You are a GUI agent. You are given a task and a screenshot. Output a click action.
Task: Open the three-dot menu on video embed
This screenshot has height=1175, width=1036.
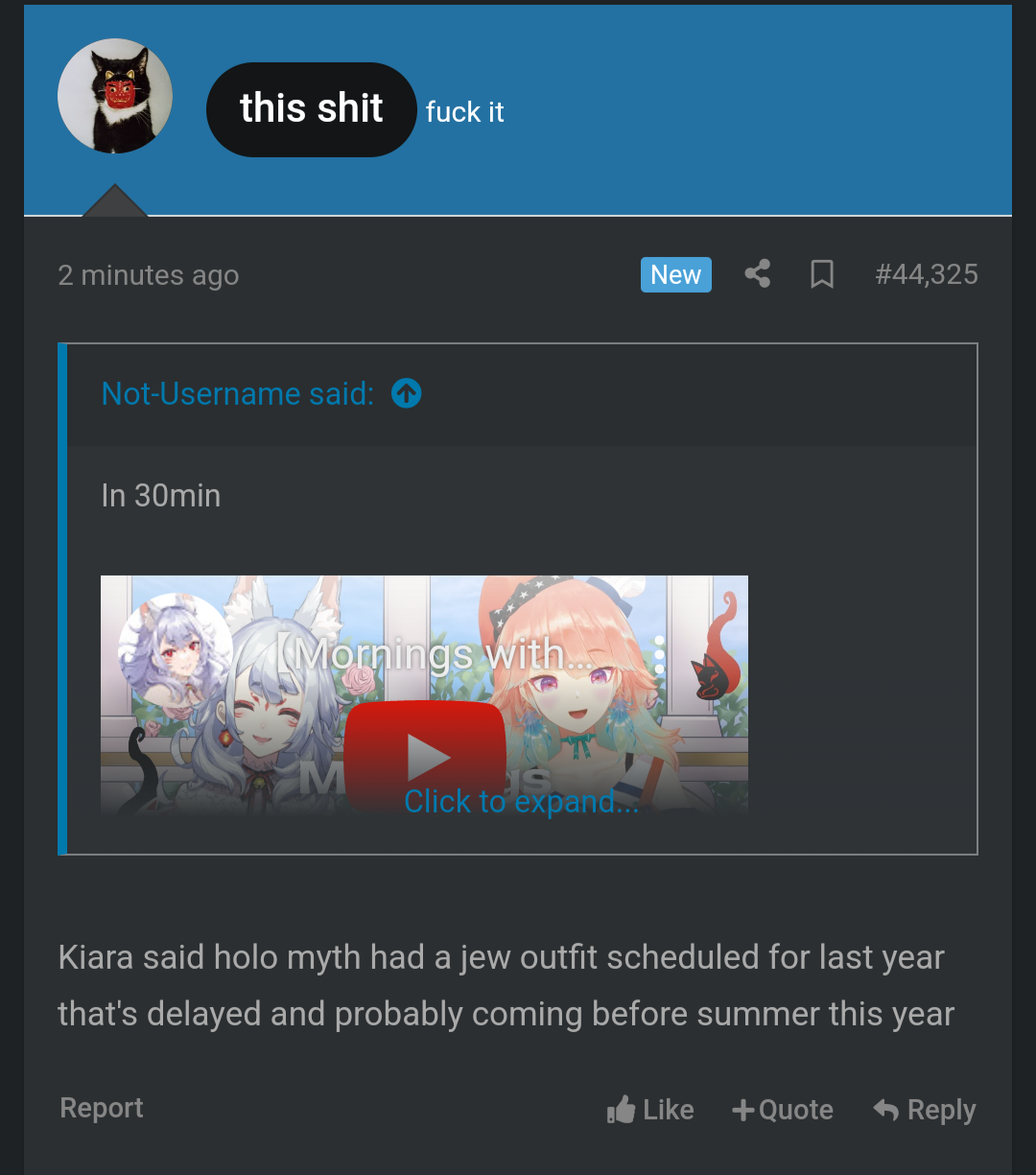[659, 654]
